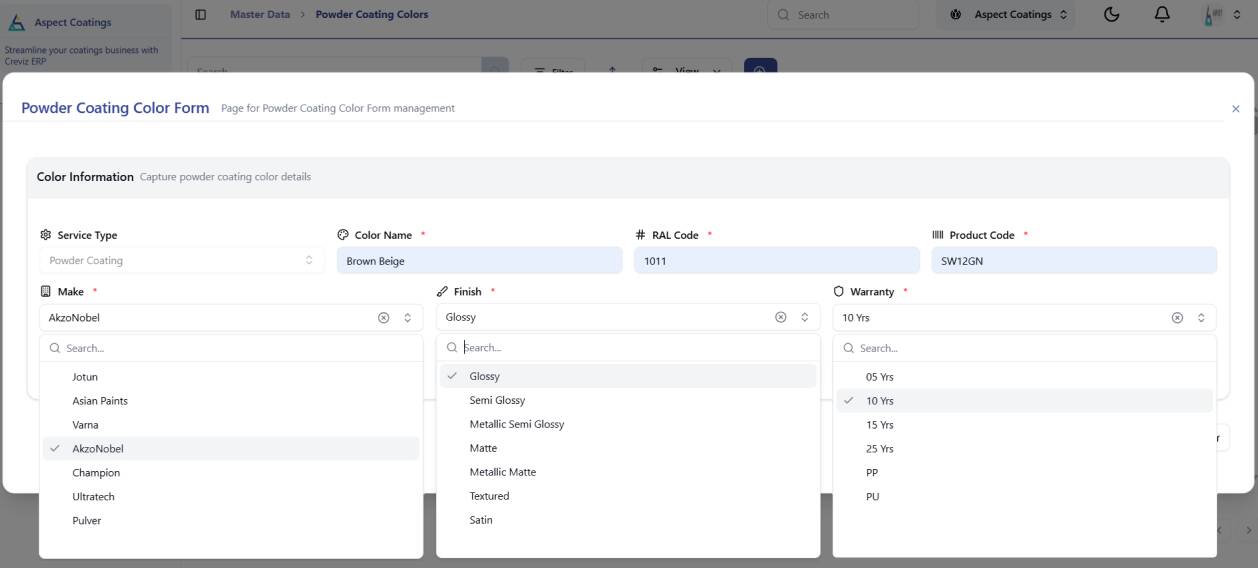Clear the 10 Yrs Warranty selection
Viewport: 1258px width, 568px height.
[1177, 318]
